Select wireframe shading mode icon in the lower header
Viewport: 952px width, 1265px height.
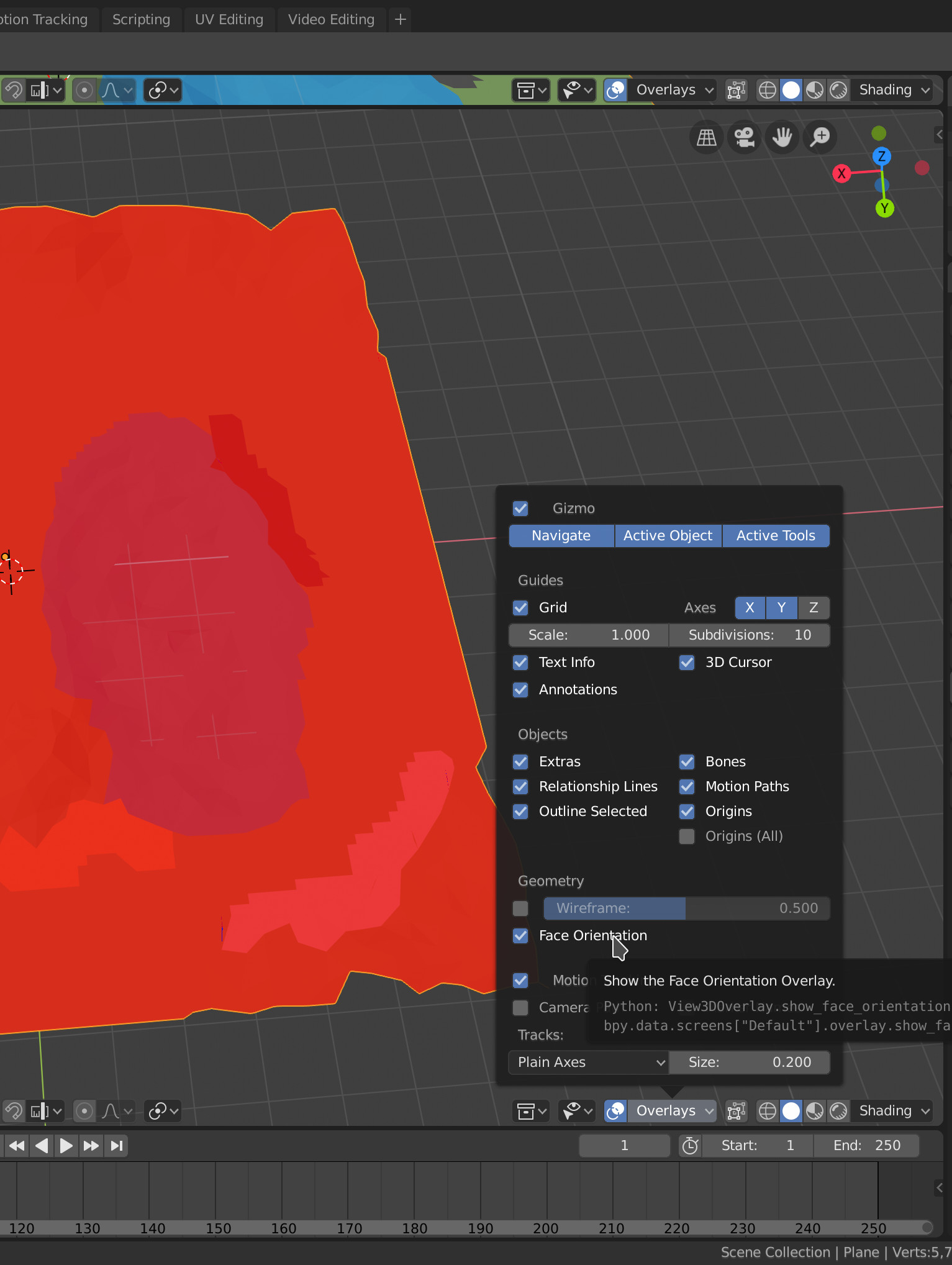click(x=768, y=1110)
